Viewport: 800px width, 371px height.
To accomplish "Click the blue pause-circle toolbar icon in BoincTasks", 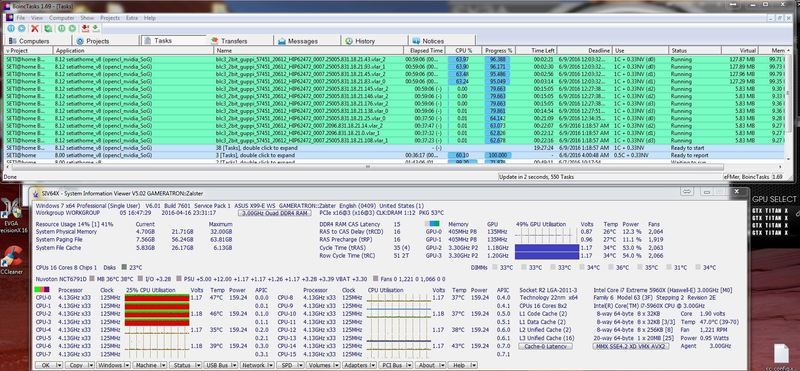I will coord(11,29).
